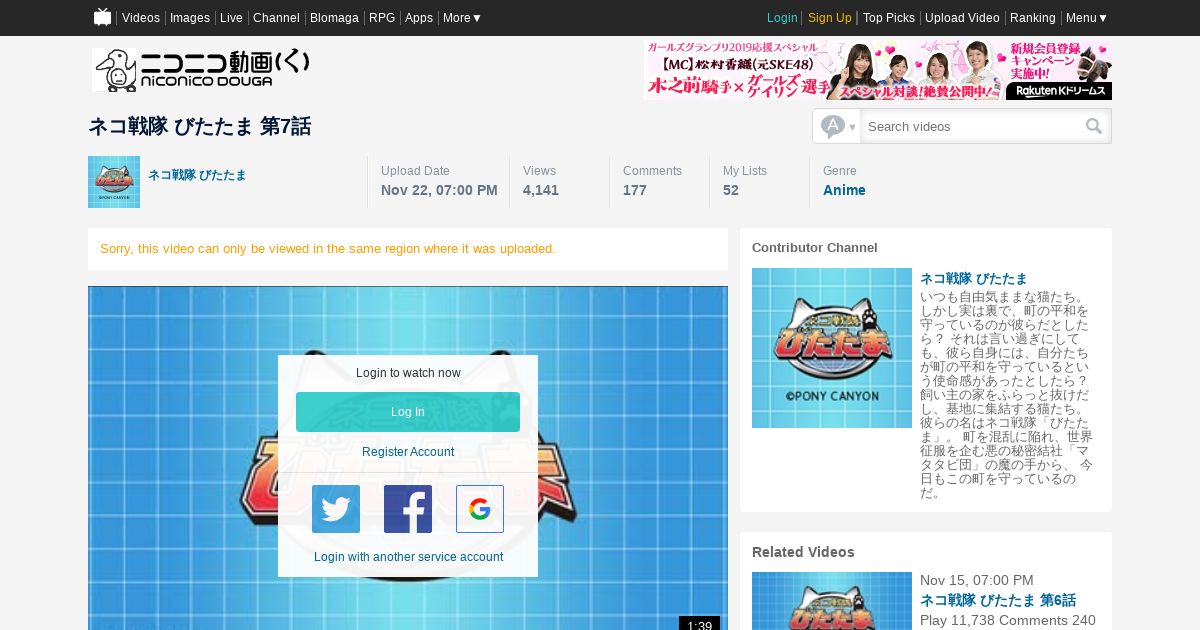Open the Apps menu item

(419, 18)
